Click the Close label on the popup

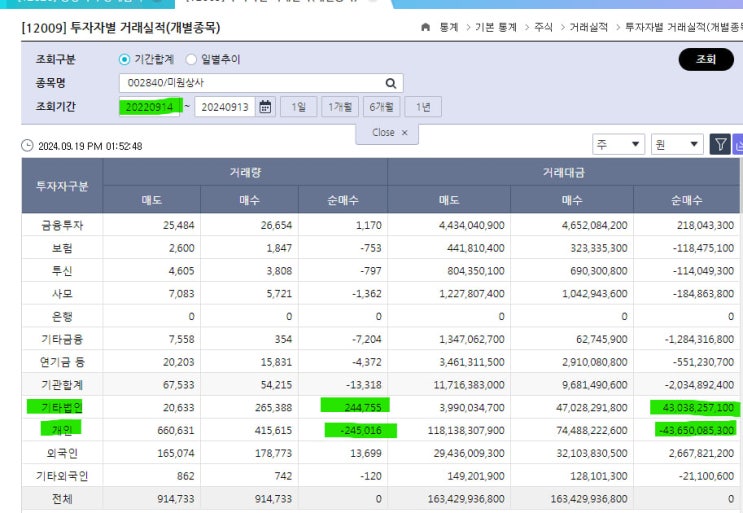pos(383,133)
